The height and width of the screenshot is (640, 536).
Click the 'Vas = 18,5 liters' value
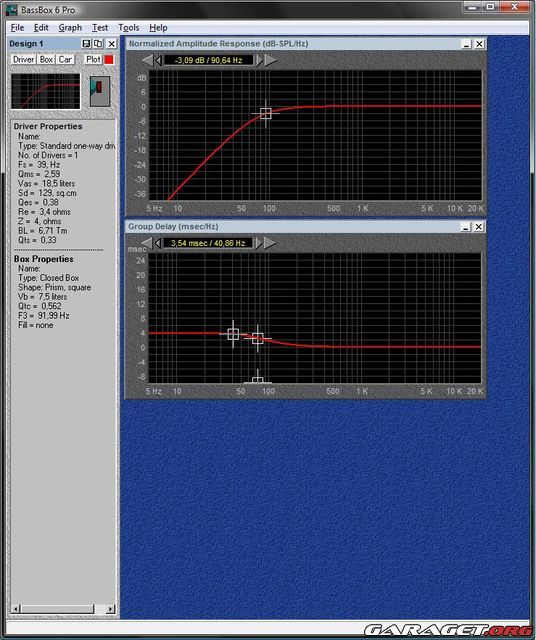[46, 183]
